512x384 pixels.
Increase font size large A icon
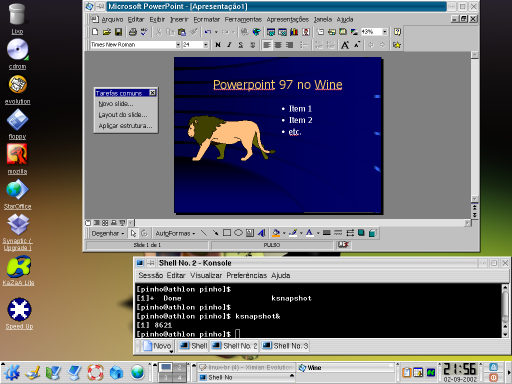[x=345, y=45]
